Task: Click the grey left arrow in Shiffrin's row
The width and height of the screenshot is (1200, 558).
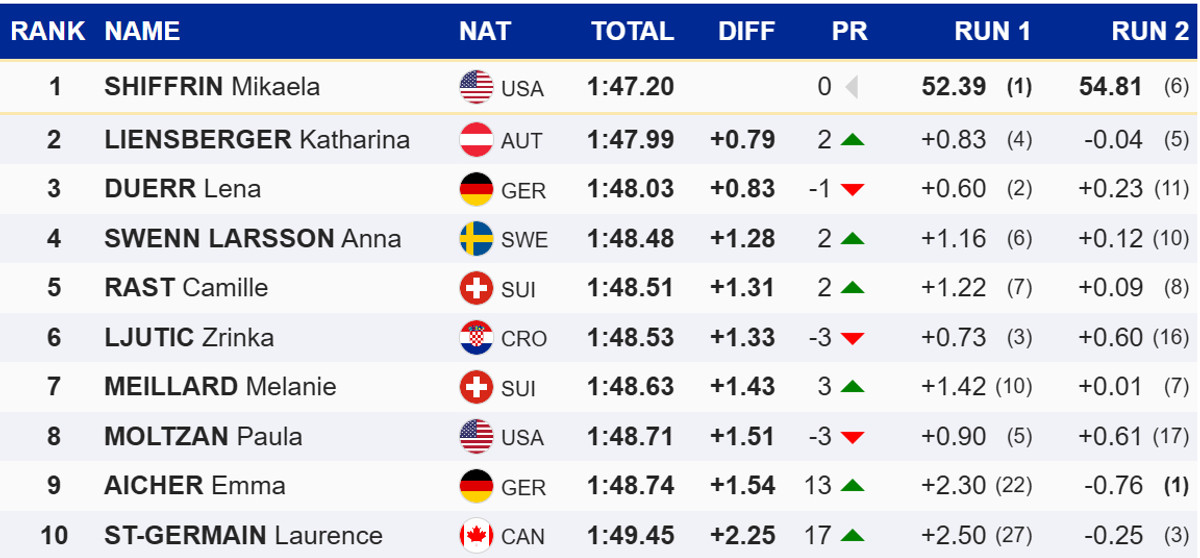Action: tap(852, 87)
